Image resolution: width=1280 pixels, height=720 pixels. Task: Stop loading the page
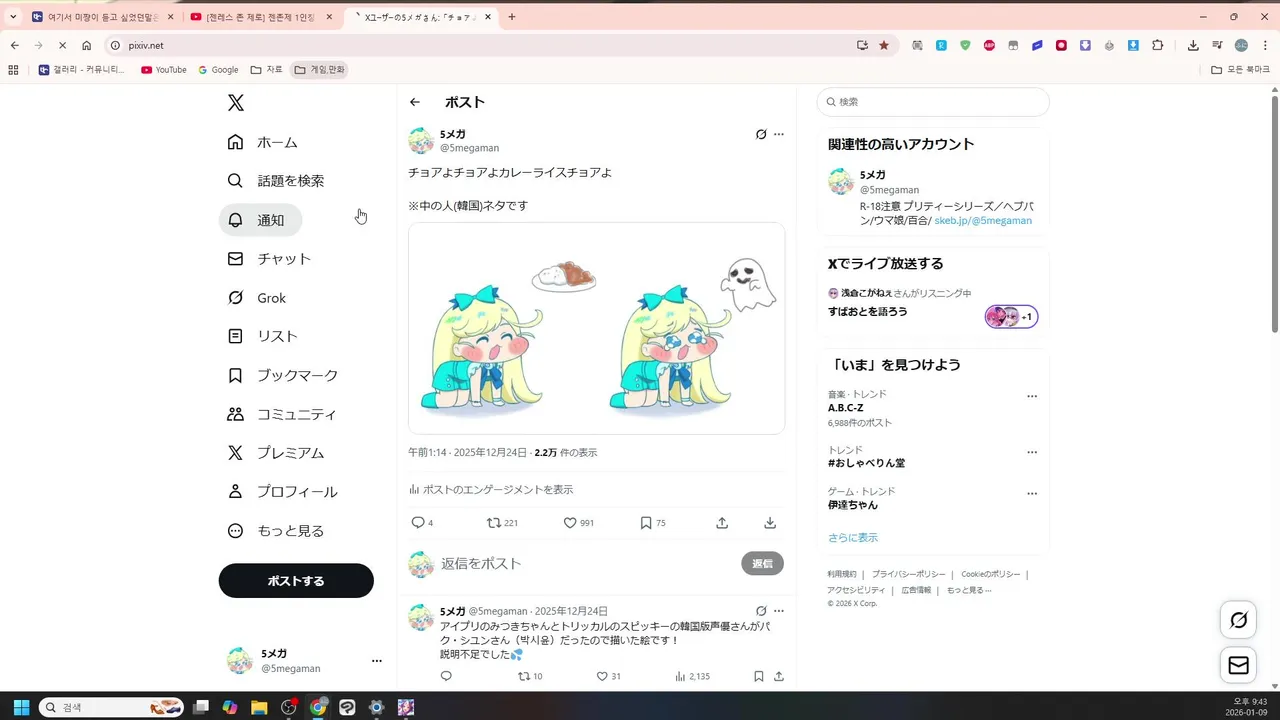[x=62, y=45]
